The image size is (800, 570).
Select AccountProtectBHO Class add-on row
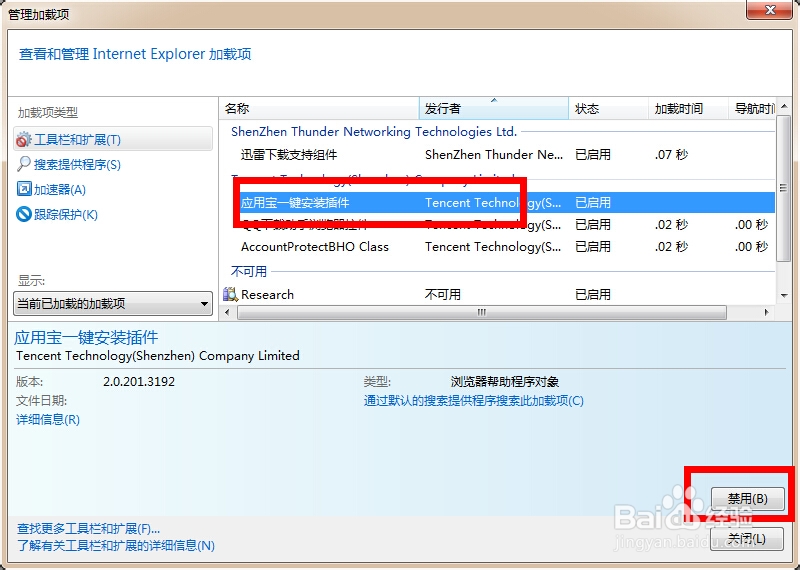(x=497, y=246)
